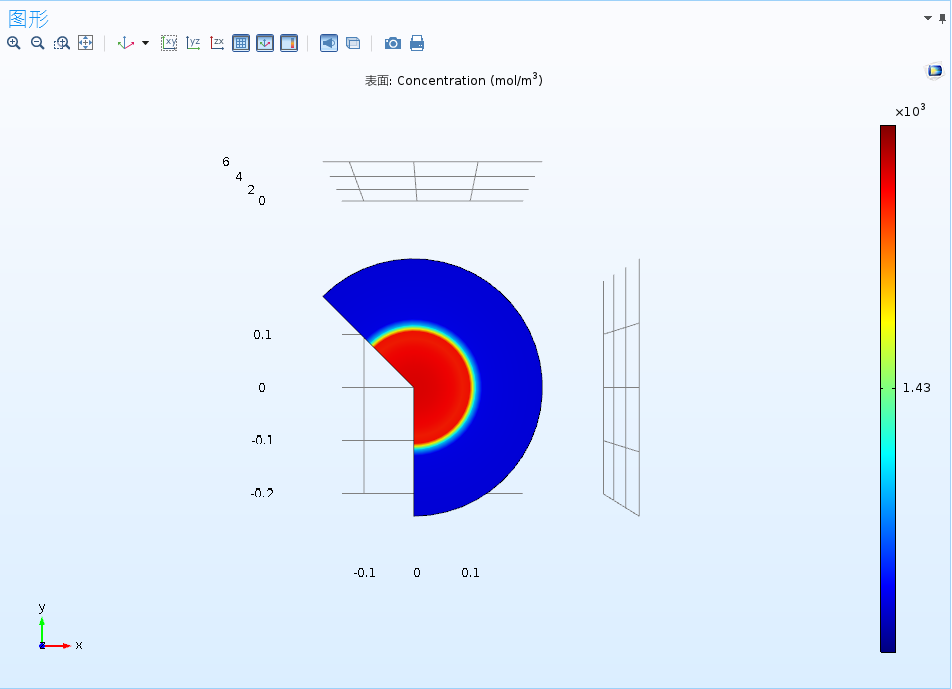The height and width of the screenshot is (689, 952).
Task: Click the Zoom Out magnifier icon
Action: click(x=38, y=43)
